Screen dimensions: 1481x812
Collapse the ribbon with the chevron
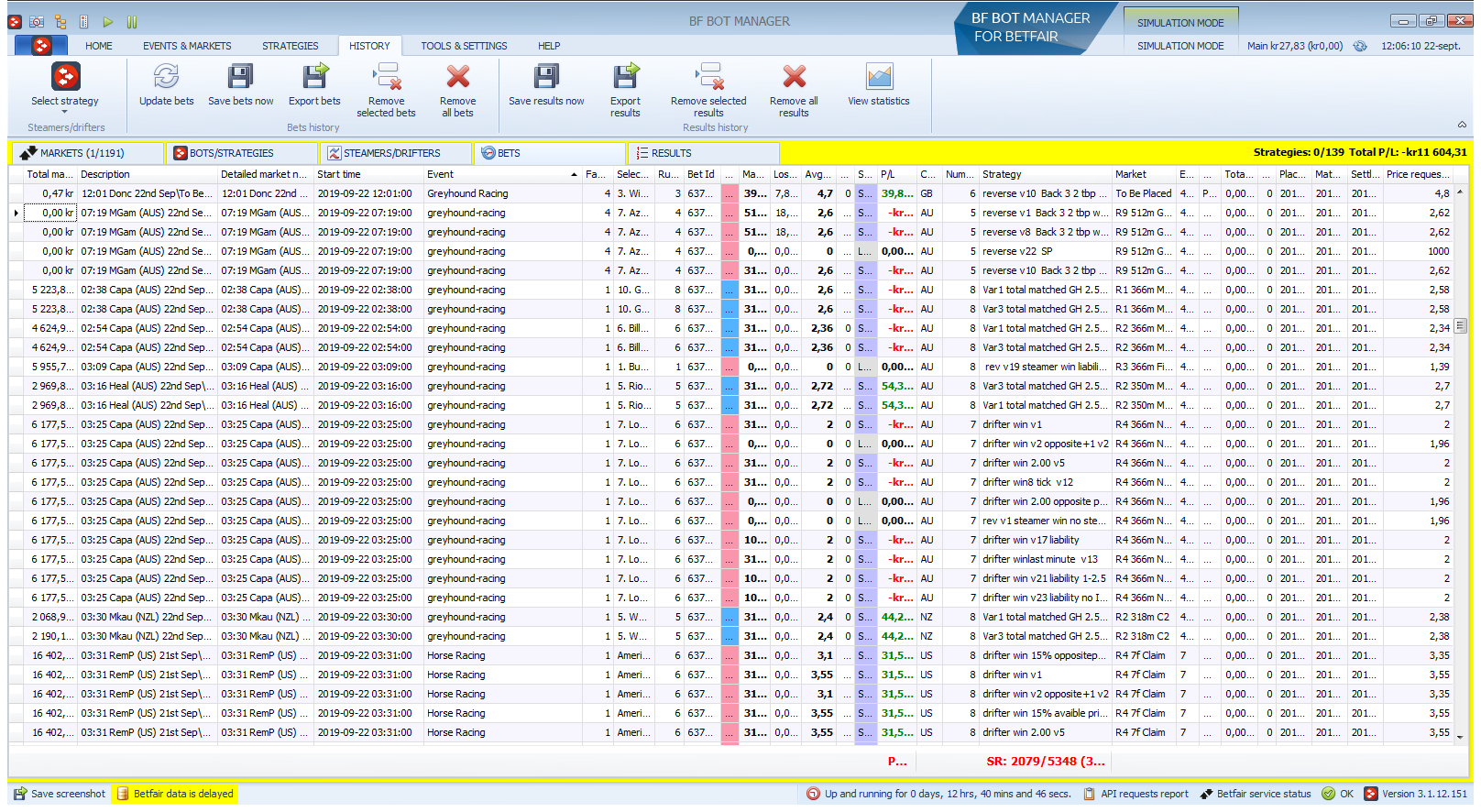click(1462, 125)
